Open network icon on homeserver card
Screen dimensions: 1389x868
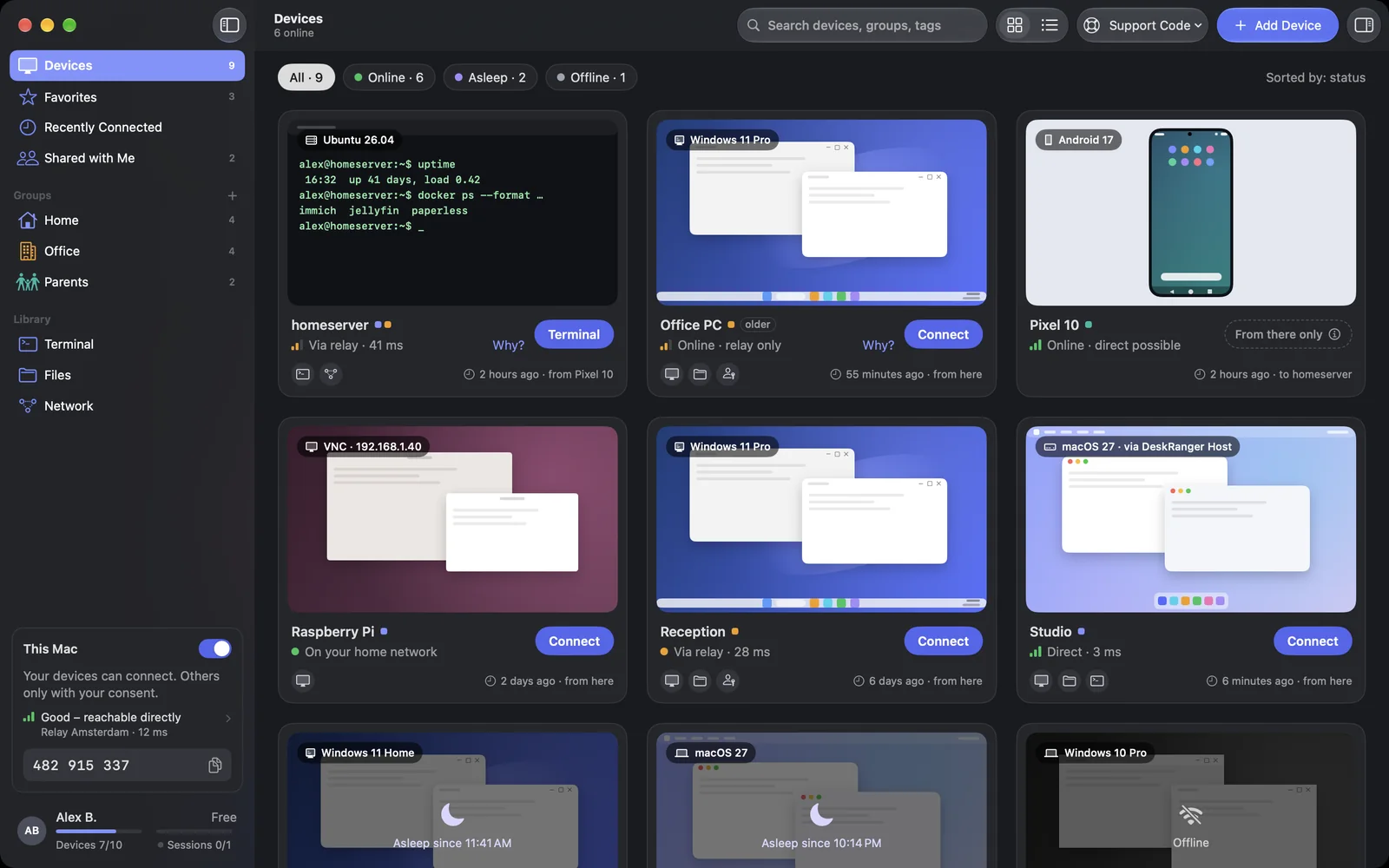point(331,374)
